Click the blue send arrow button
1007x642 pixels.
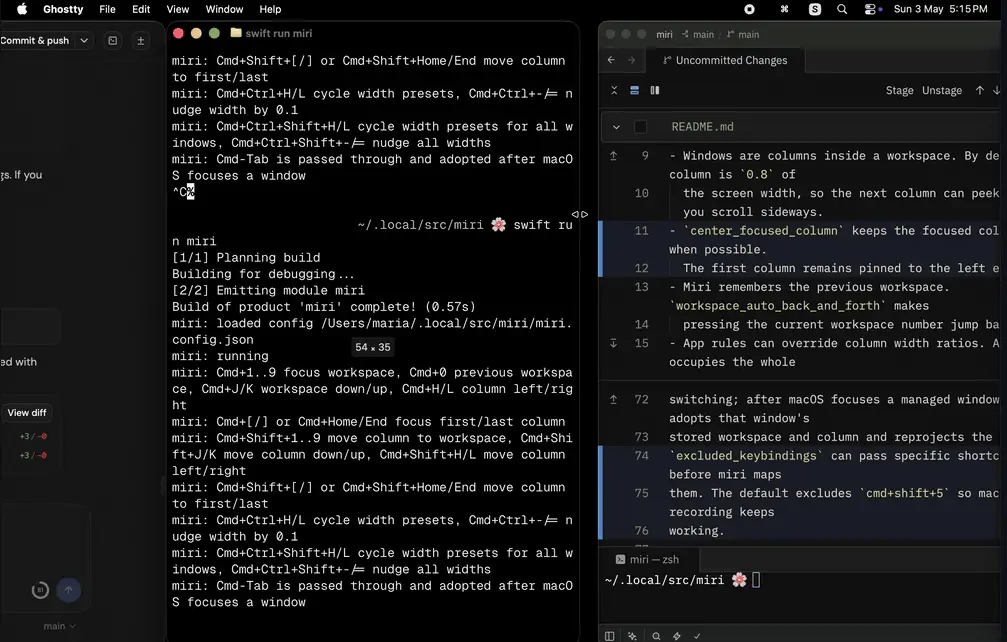tap(69, 590)
